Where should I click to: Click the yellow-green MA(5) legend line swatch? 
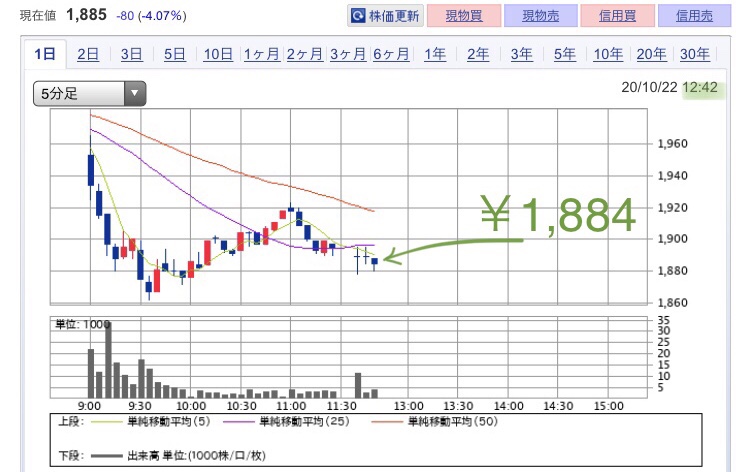click(x=106, y=422)
